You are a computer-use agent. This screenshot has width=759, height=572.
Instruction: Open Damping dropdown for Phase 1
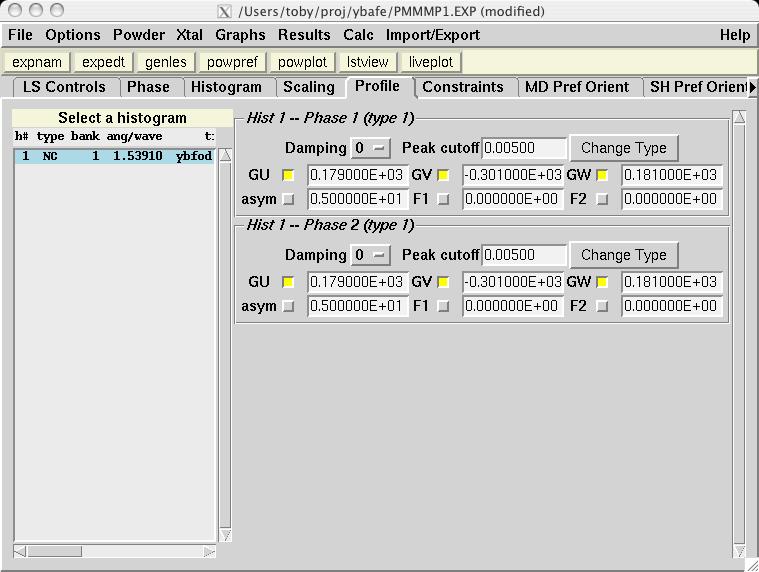[x=372, y=148]
